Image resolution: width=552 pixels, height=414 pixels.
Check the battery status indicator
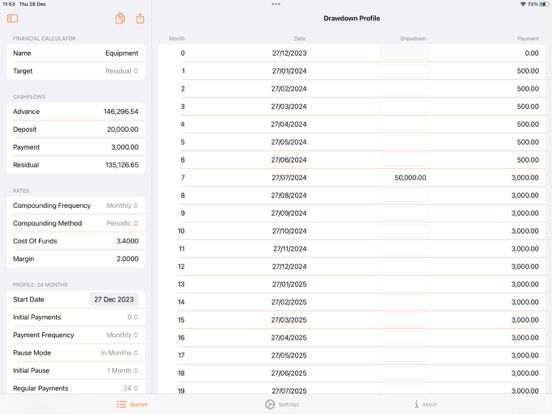tap(544, 4)
